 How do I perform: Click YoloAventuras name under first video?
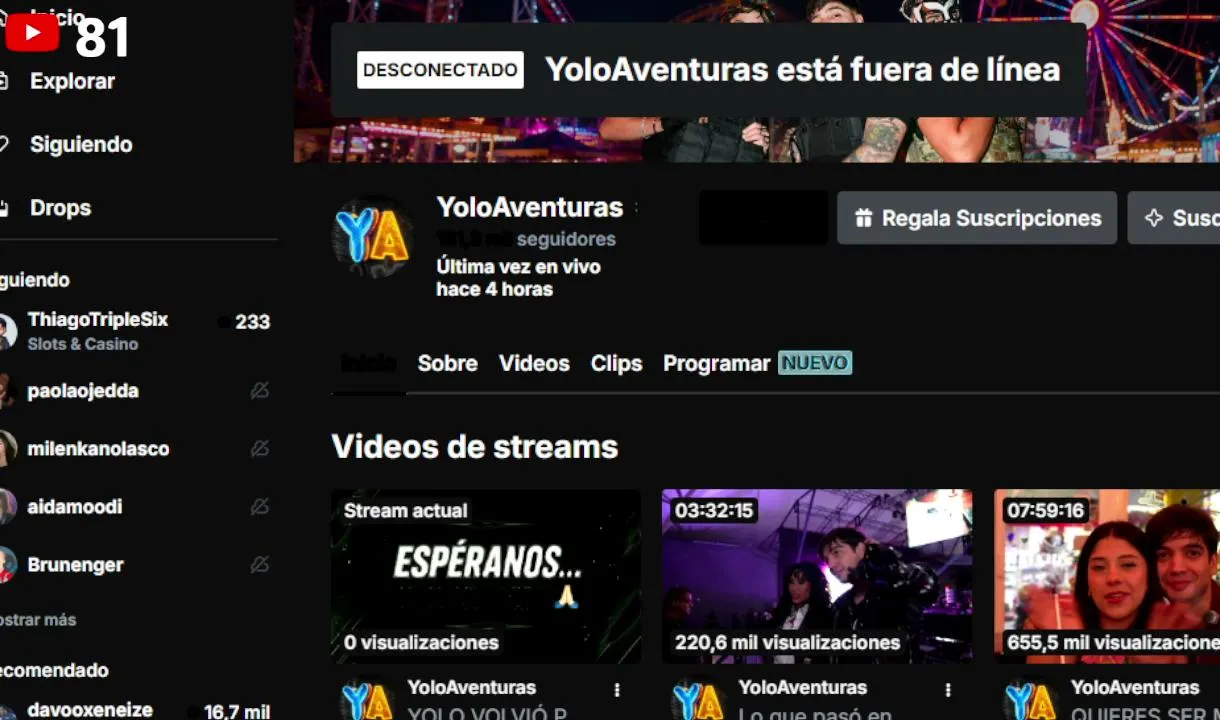pos(471,687)
